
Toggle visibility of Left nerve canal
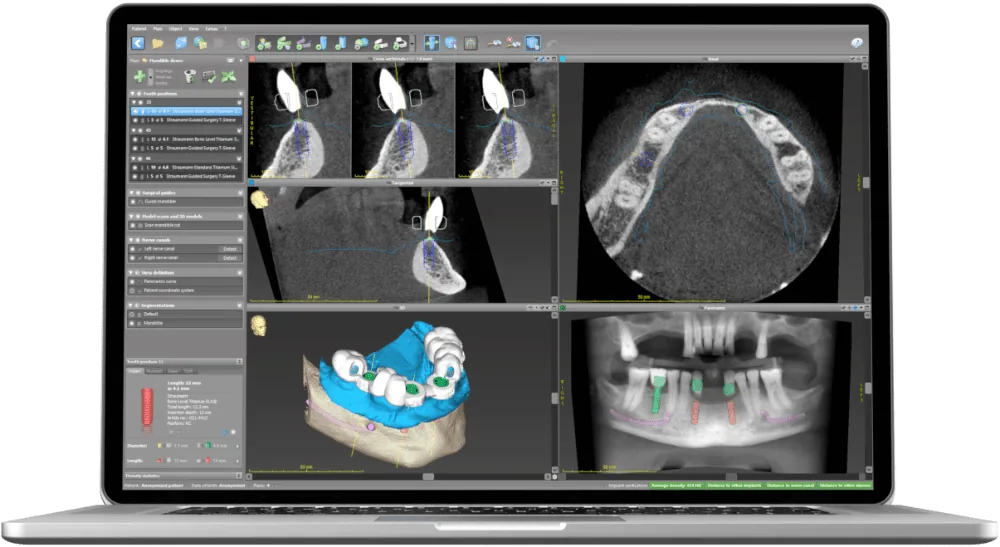133,249
